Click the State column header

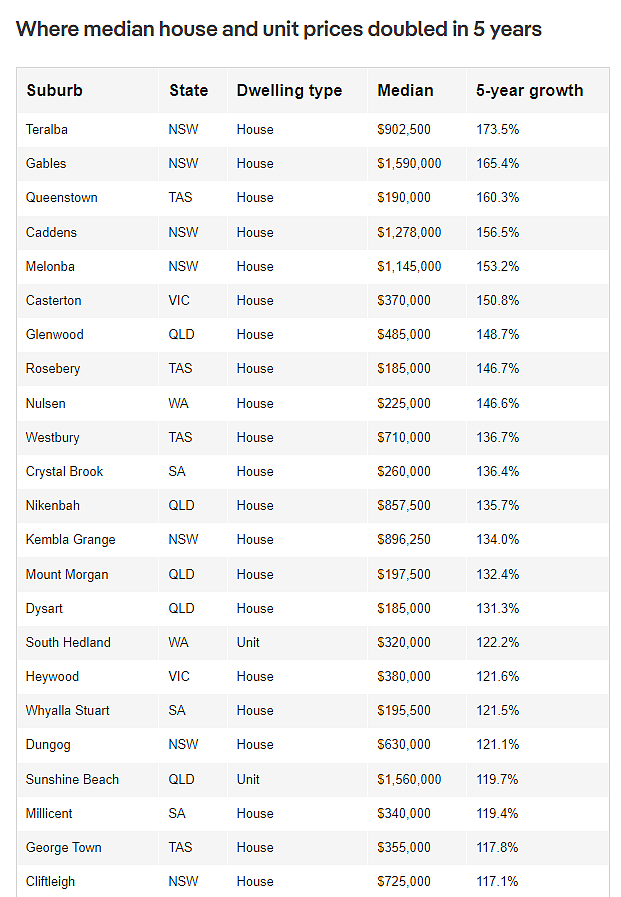tap(189, 90)
